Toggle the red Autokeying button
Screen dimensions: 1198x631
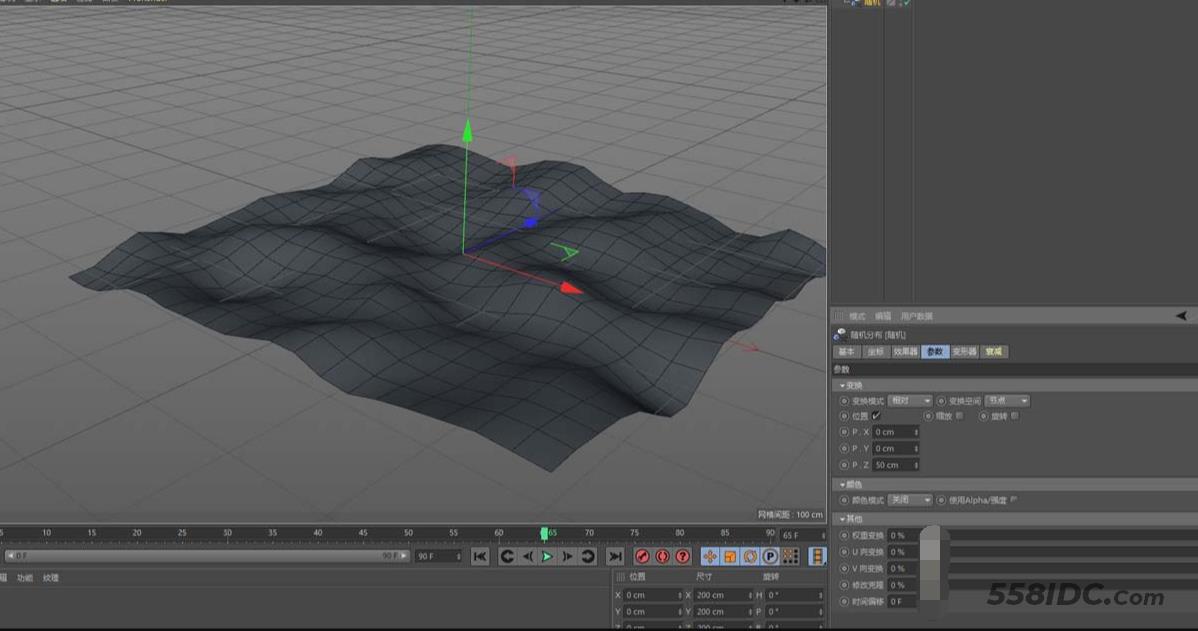(662, 557)
